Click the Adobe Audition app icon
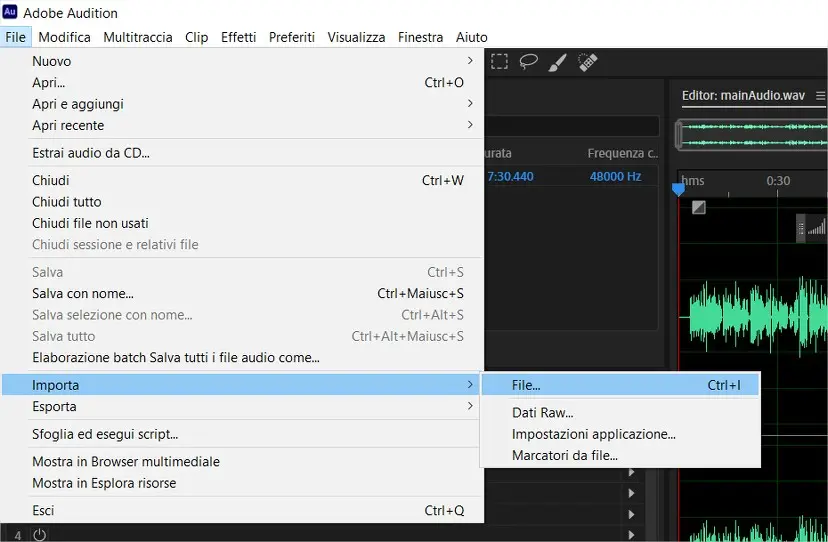The width and height of the screenshot is (828, 542). pos(10,12)
